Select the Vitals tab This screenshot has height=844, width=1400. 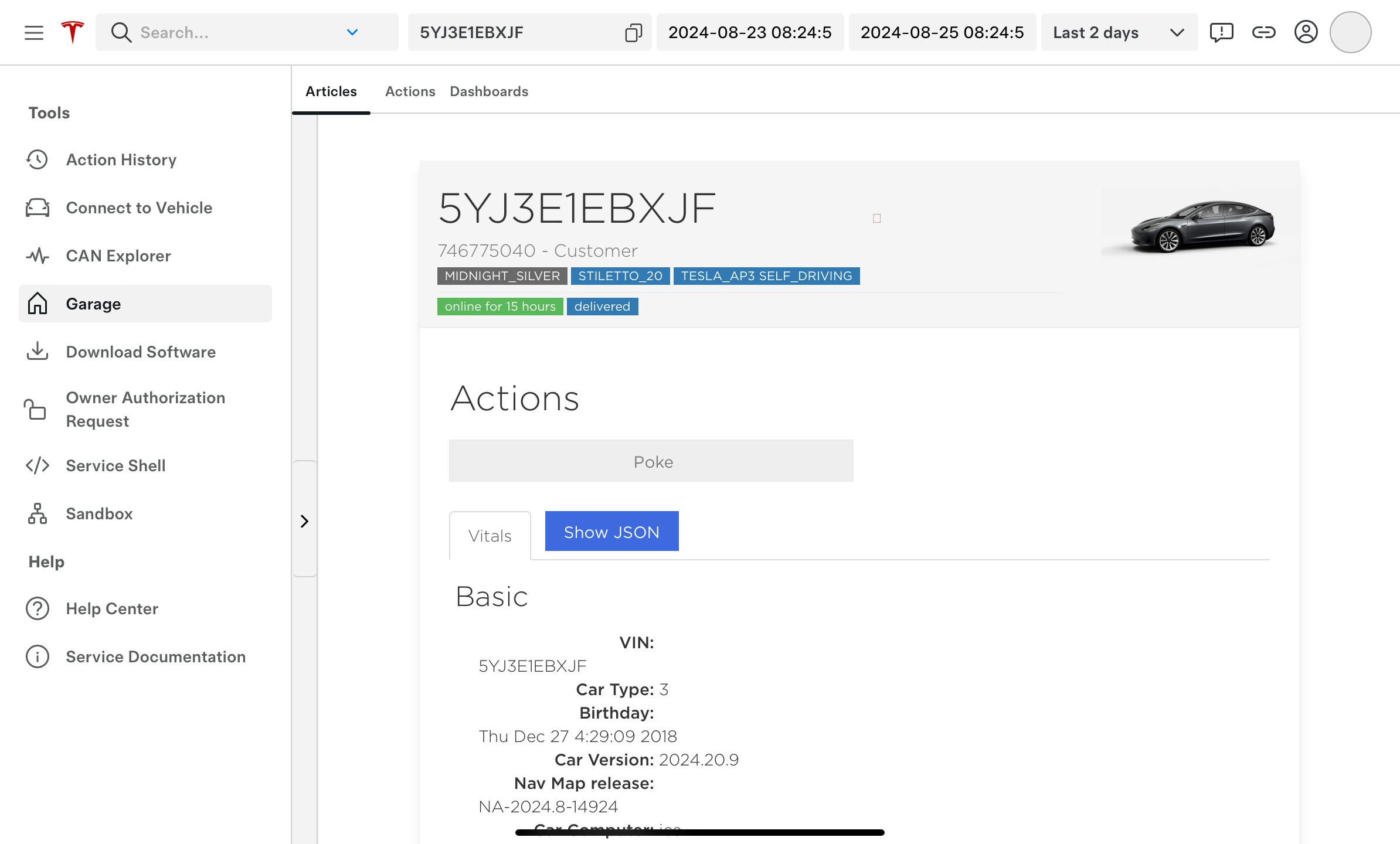pyautogui.click(x=490, y=536)
